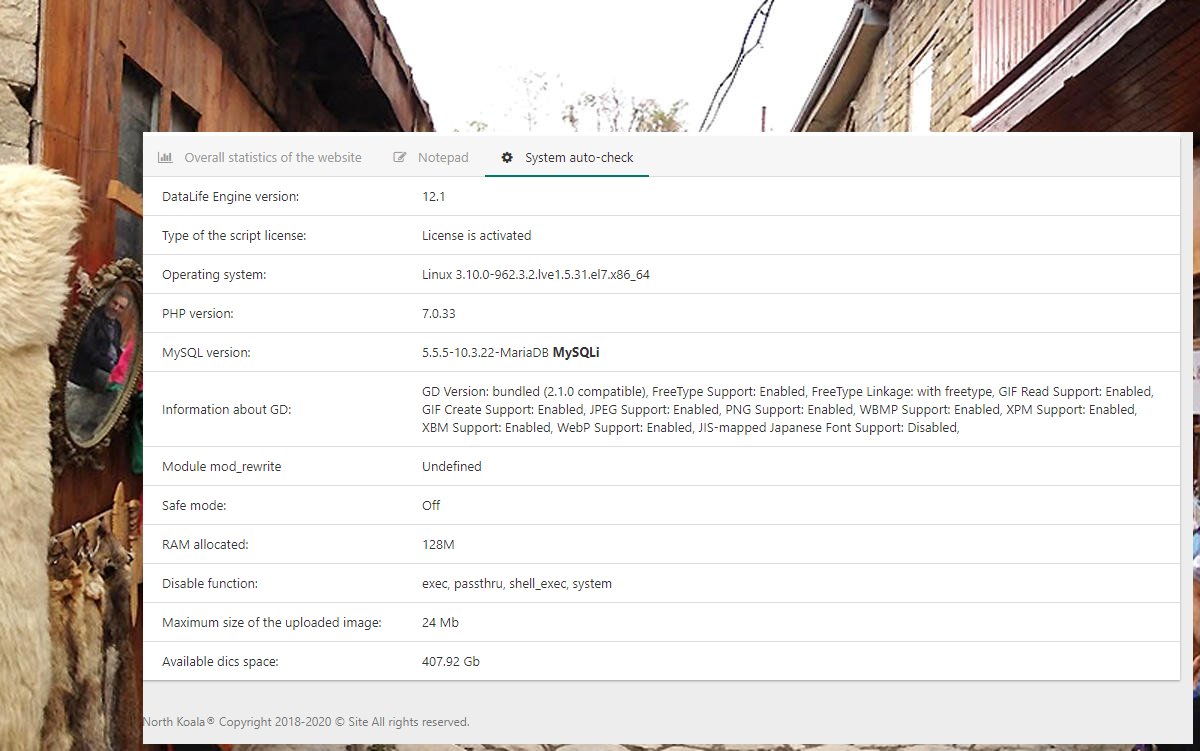
Task: Click the Information about GD label
Action: click(226, 410)
